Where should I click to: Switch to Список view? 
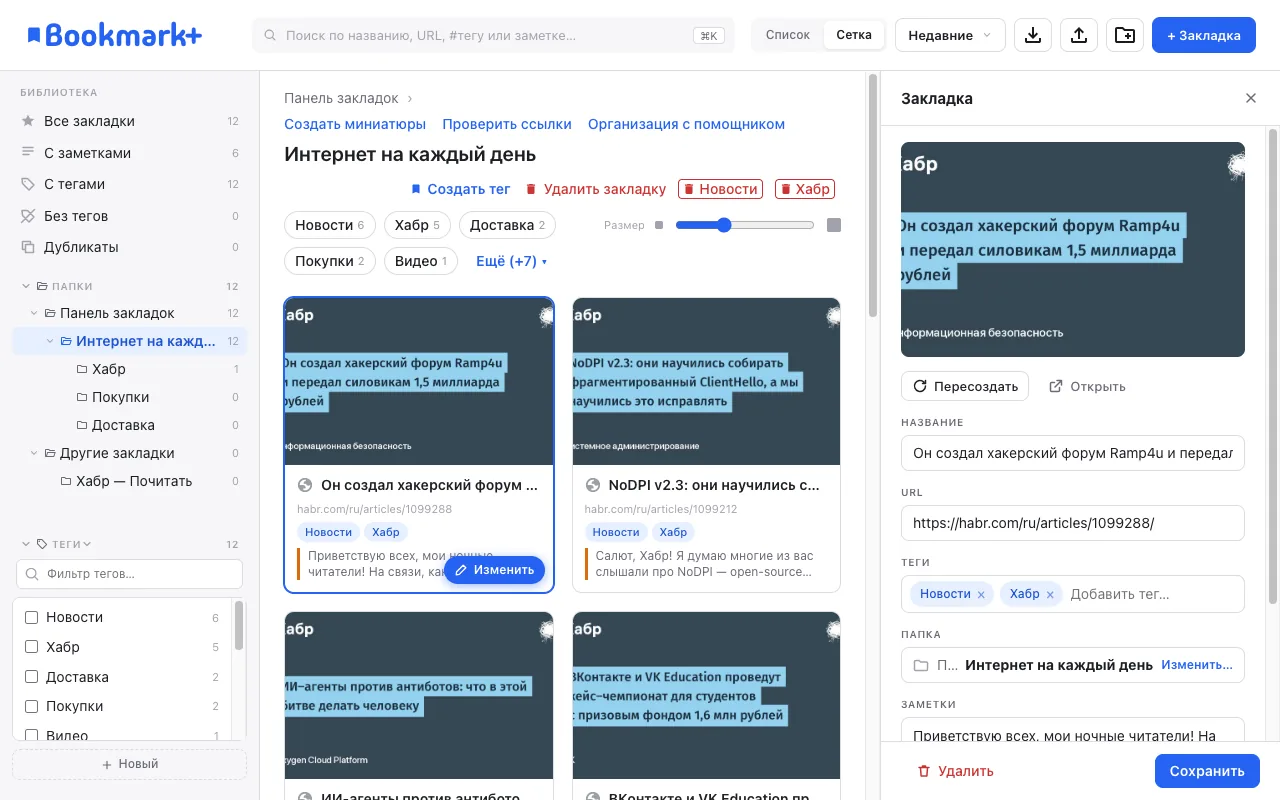[788, 35]
